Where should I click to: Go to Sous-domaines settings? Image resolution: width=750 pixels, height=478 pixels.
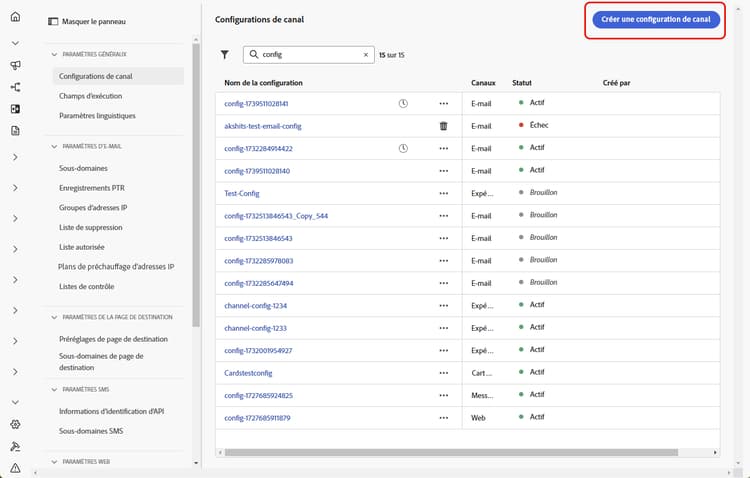click(x=83, y=168)
